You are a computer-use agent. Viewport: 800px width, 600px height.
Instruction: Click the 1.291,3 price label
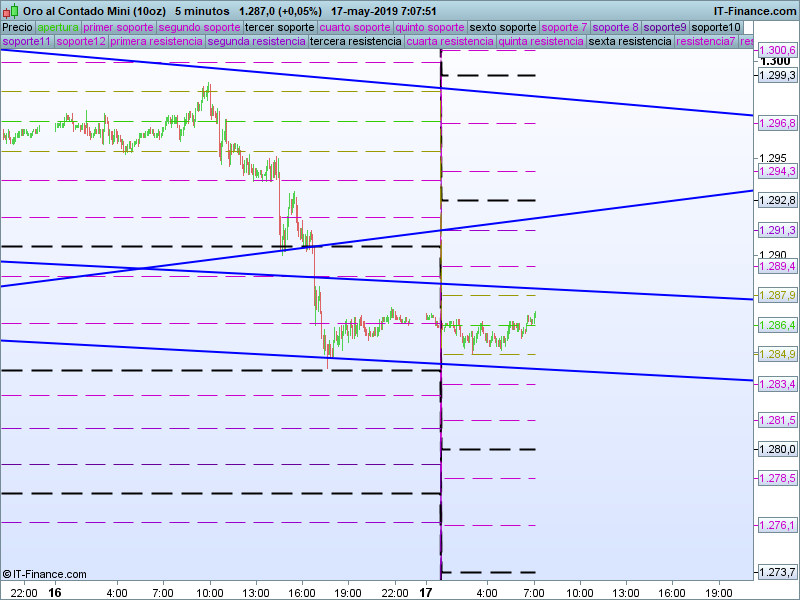[777, 230]
